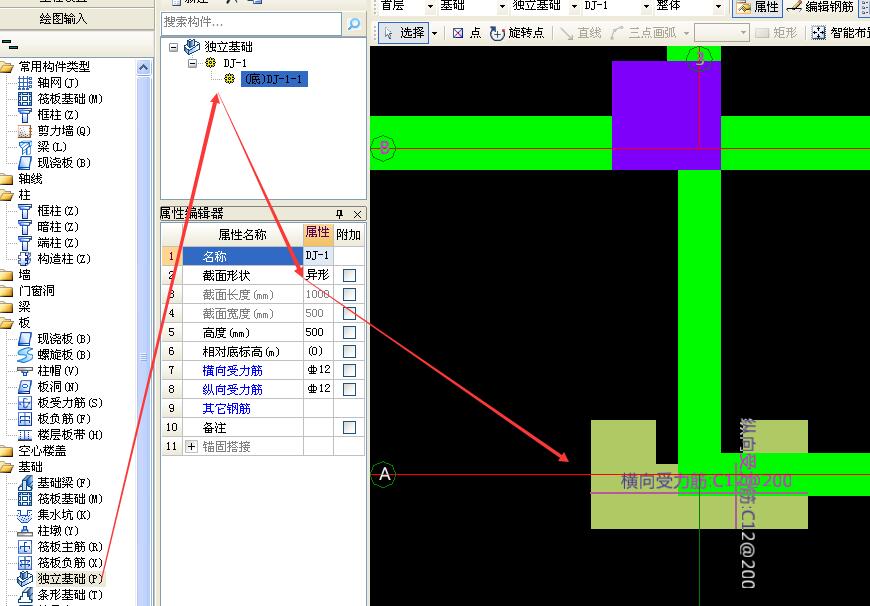
Task: Click the 编辑钢筋 toolbar button
Action: coord(820,7)
